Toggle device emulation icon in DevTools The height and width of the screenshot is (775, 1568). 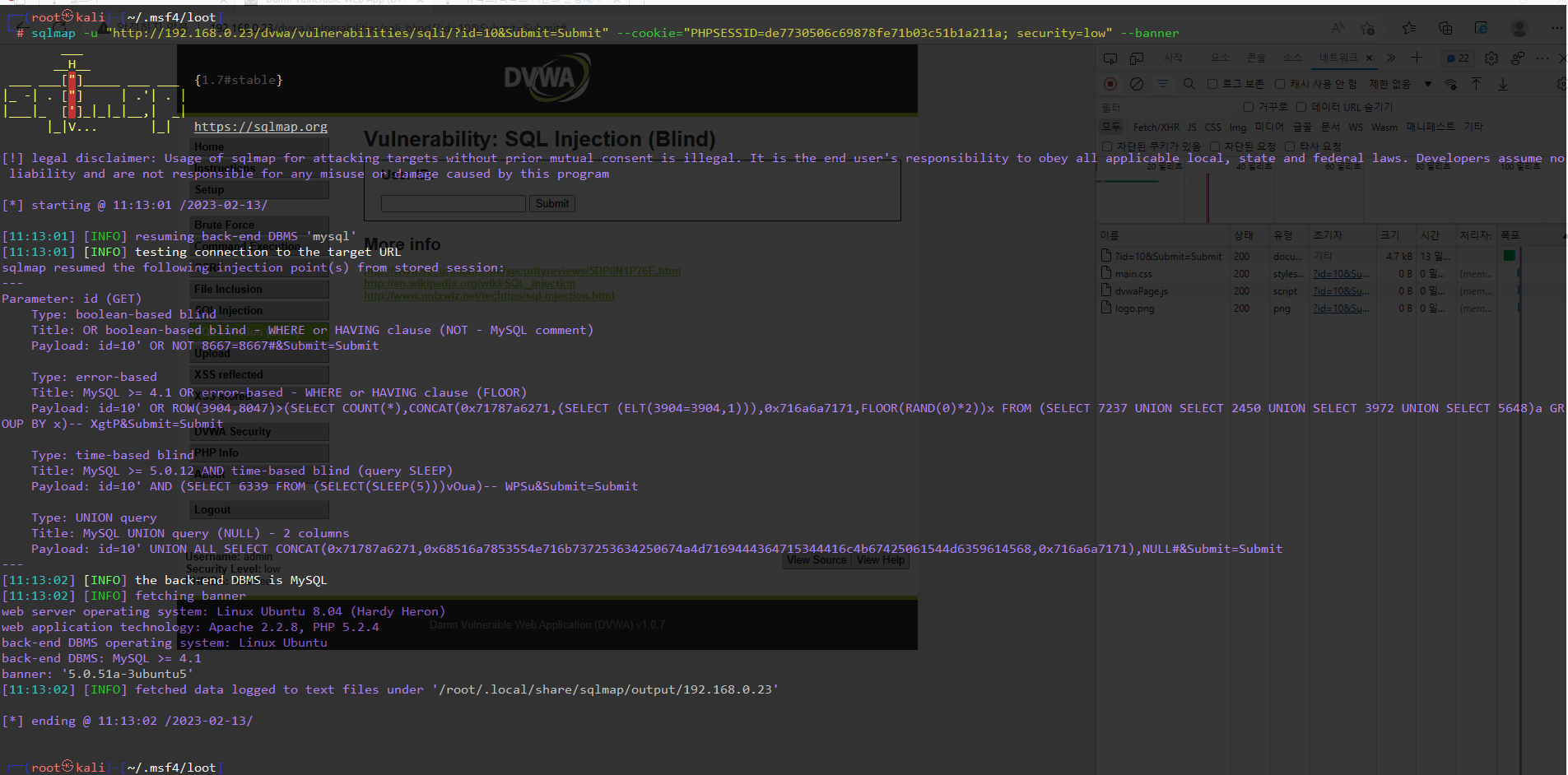[1137, 58]
